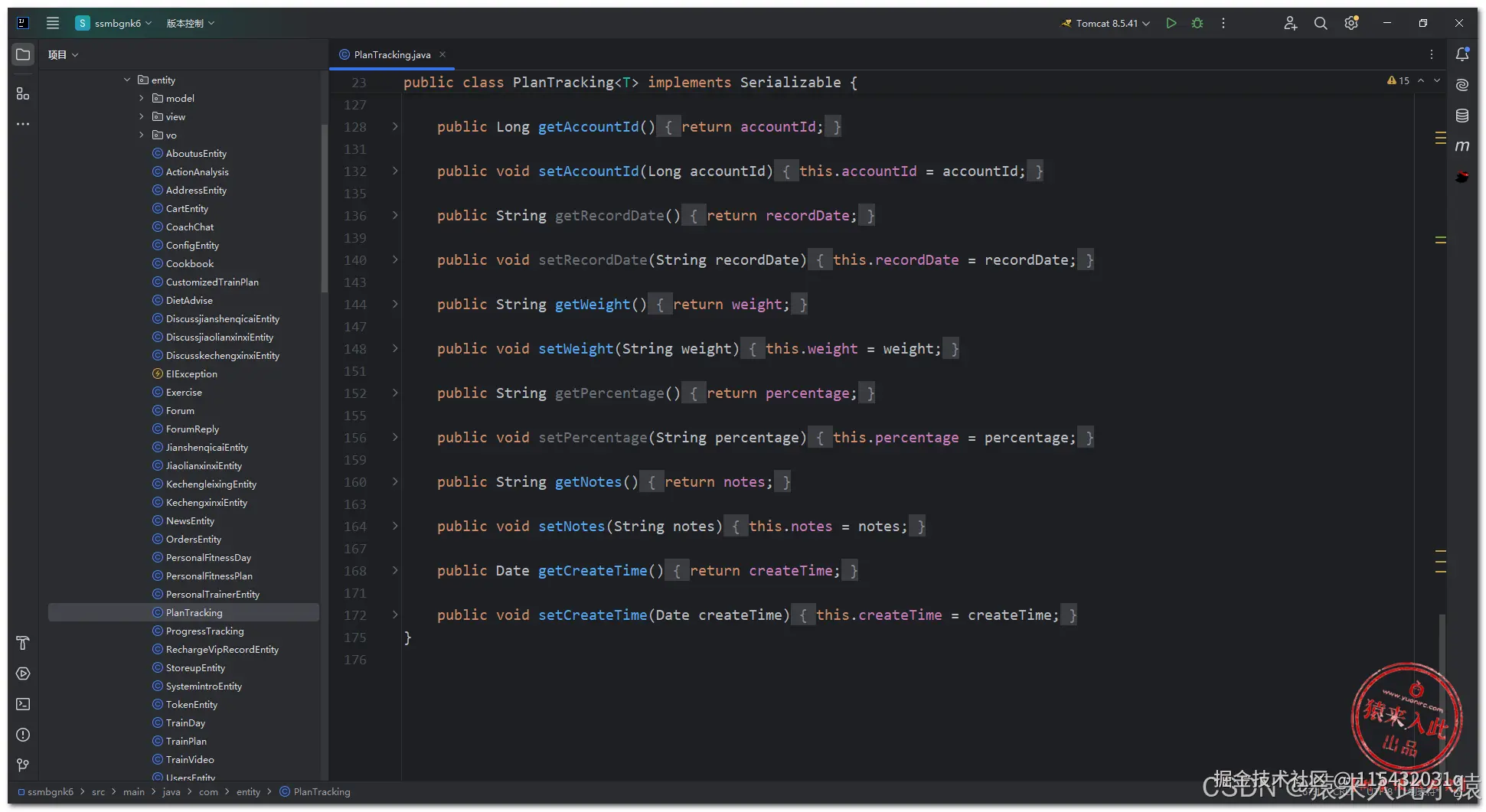This screenshot has width=1486, height=812.
Task: Click the getNotes method name
Action: (x=588, y=481)
